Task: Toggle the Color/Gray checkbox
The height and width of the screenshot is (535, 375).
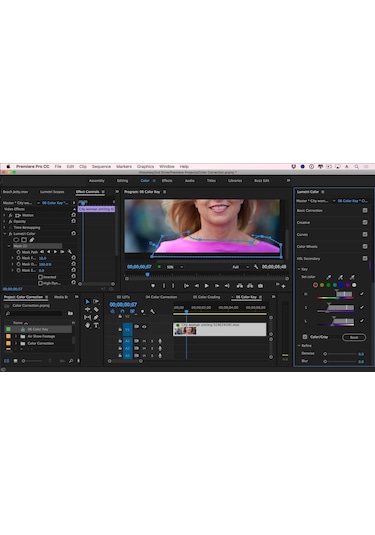Action: [x=305, y=337]
